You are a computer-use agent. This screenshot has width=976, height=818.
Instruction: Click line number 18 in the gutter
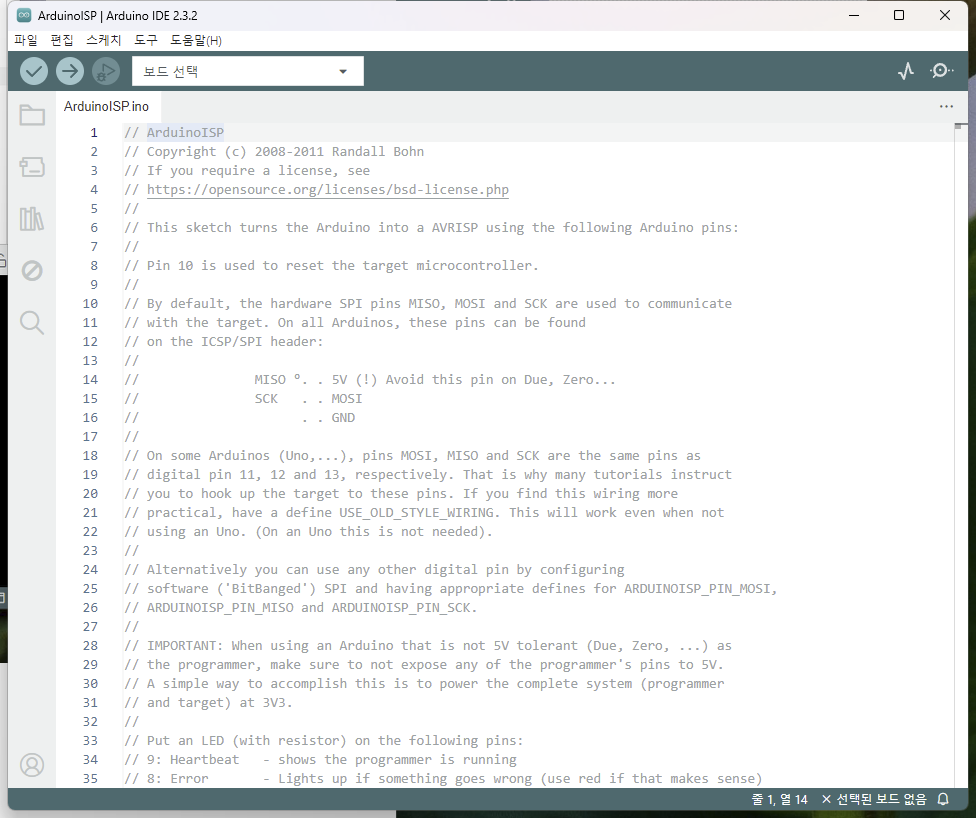tap(90, 456)
